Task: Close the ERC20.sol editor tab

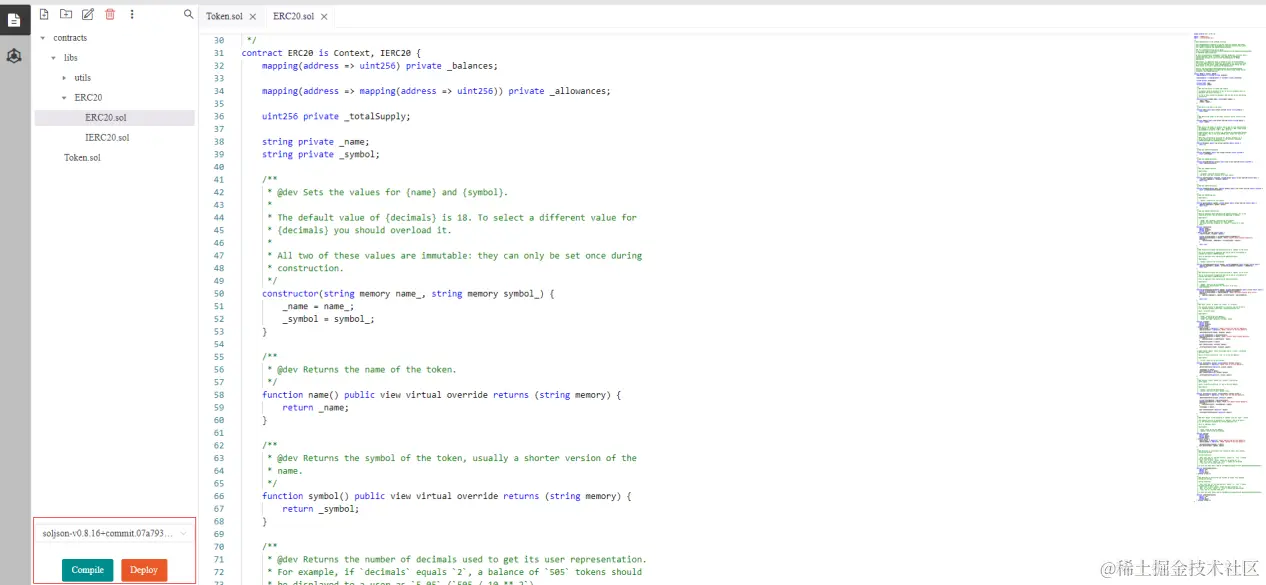Action: [324, 17]
